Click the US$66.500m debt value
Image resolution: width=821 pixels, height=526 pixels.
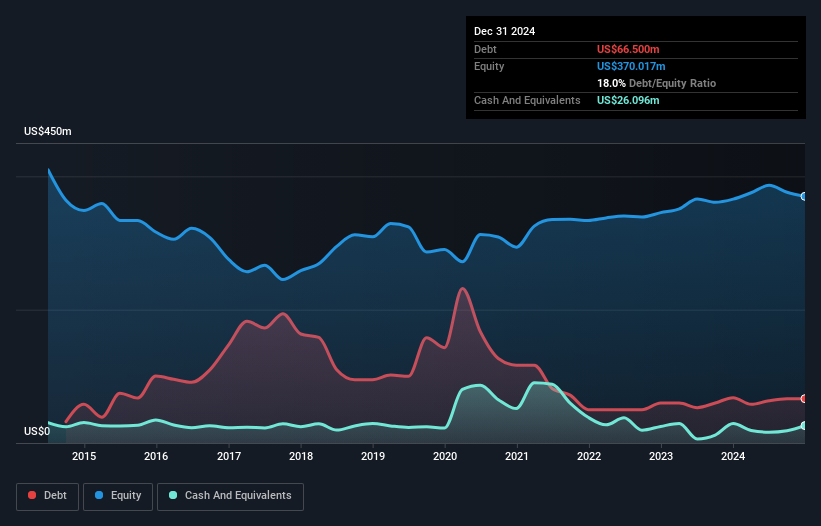(628, 49)
